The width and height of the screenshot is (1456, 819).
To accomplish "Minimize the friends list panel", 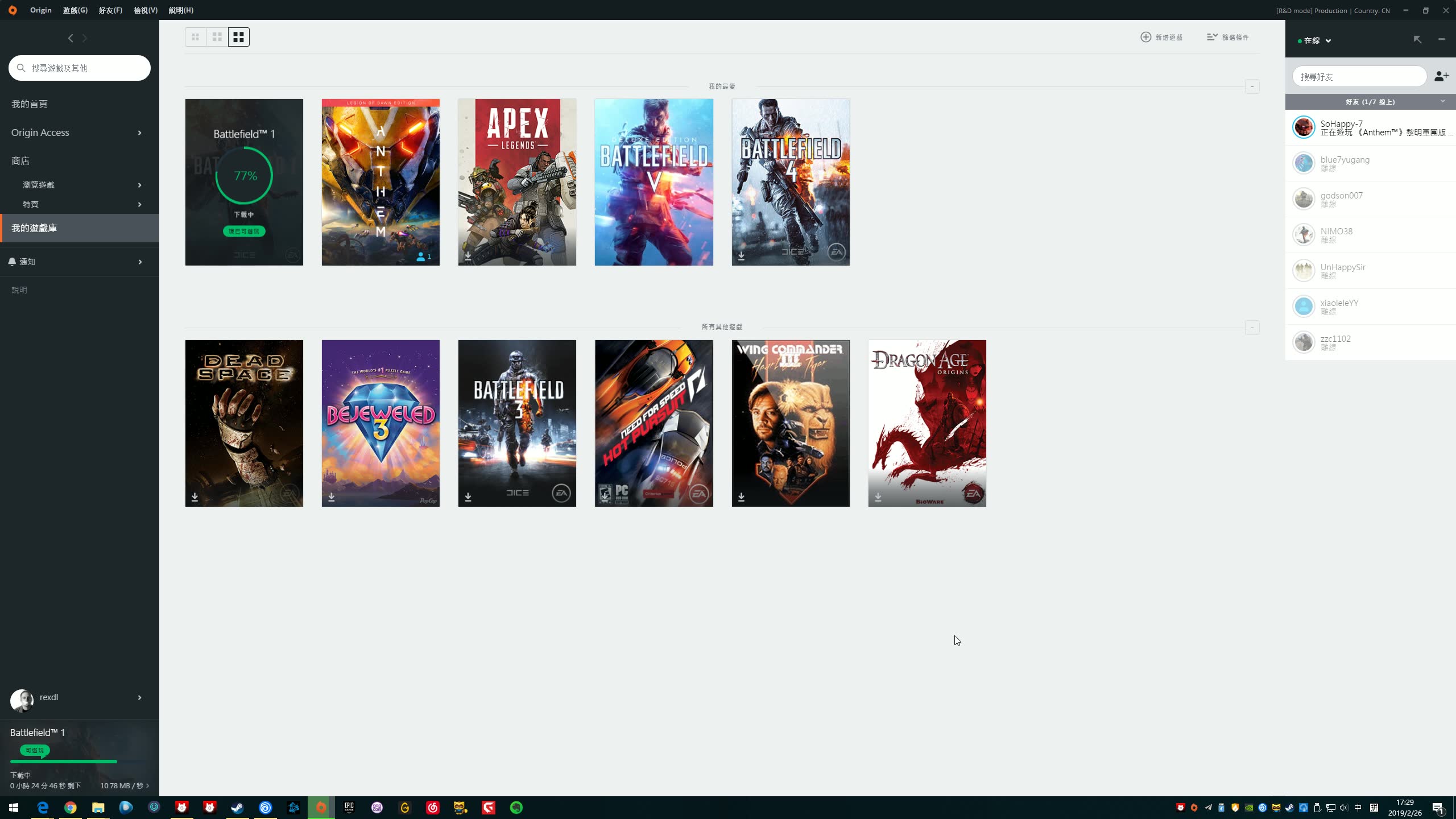I will (x=1441, y=39).
